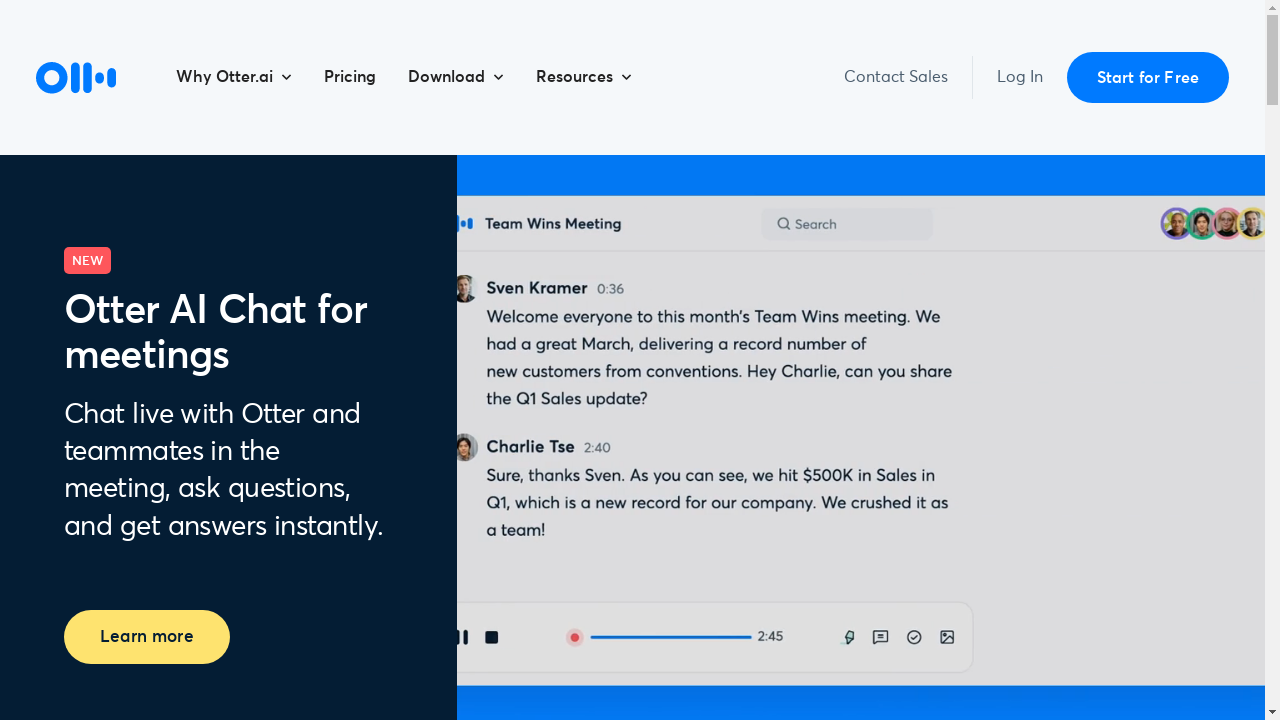This screenshot has width=1280, height=720.
Task: Click the vertical scrollbar thumb
Action: click(x=1272, y=60)
